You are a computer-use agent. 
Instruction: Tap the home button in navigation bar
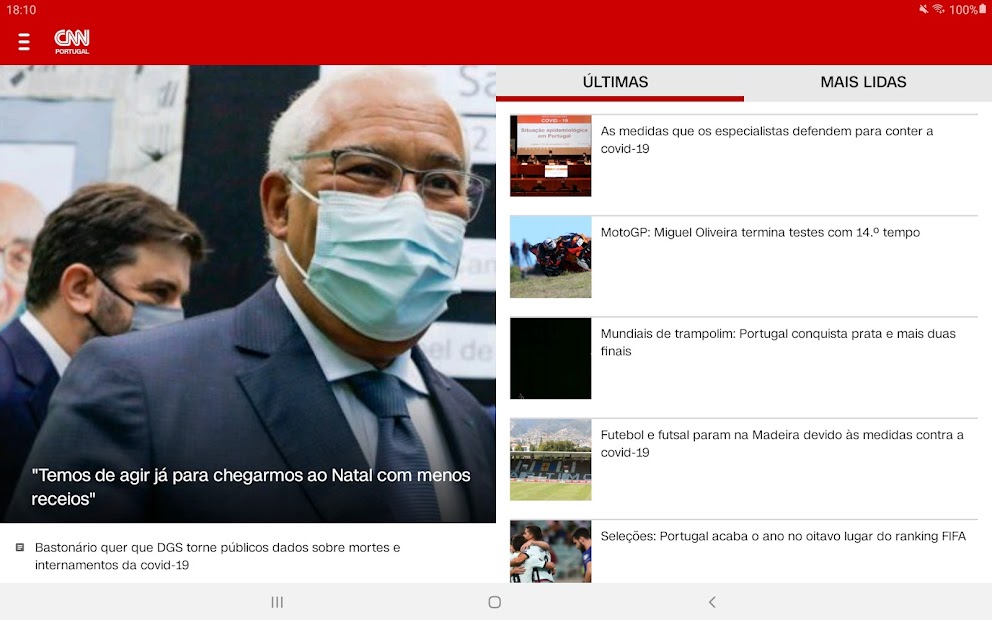(x=494, y=602)
